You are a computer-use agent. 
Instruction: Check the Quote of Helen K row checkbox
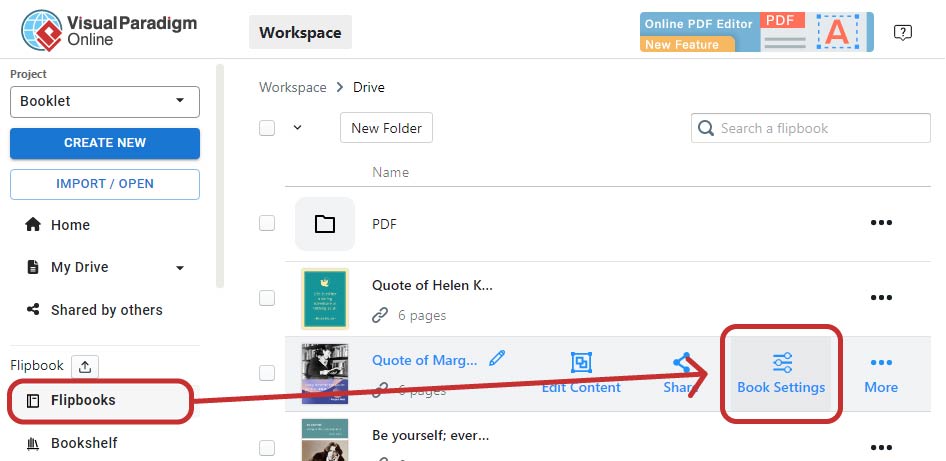point(267,297)
